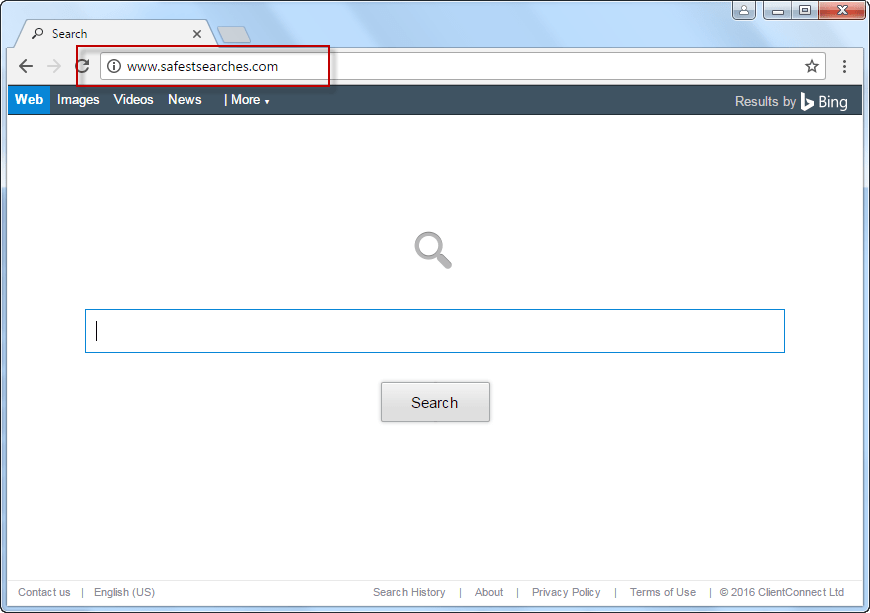Close the Search tab
The image size is (870, 613).
pyautogui.click(x=197, y=34)
